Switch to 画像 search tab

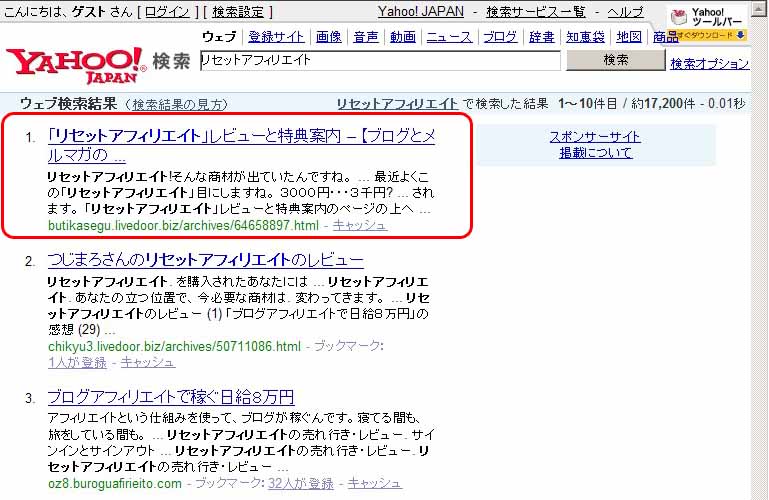(x=329, y=37)
